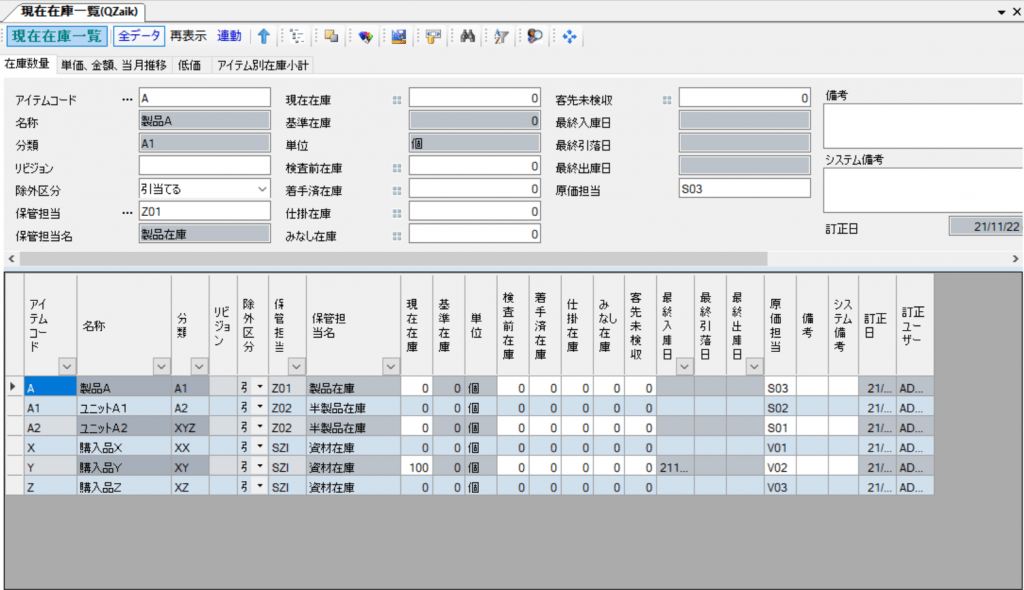
Task: Click into the 備考 text area
Action: (923, 126)
